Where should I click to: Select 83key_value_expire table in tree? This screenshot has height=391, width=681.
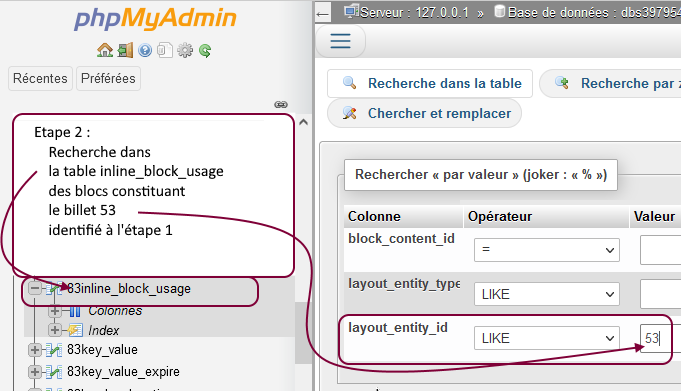coord(123,372)
